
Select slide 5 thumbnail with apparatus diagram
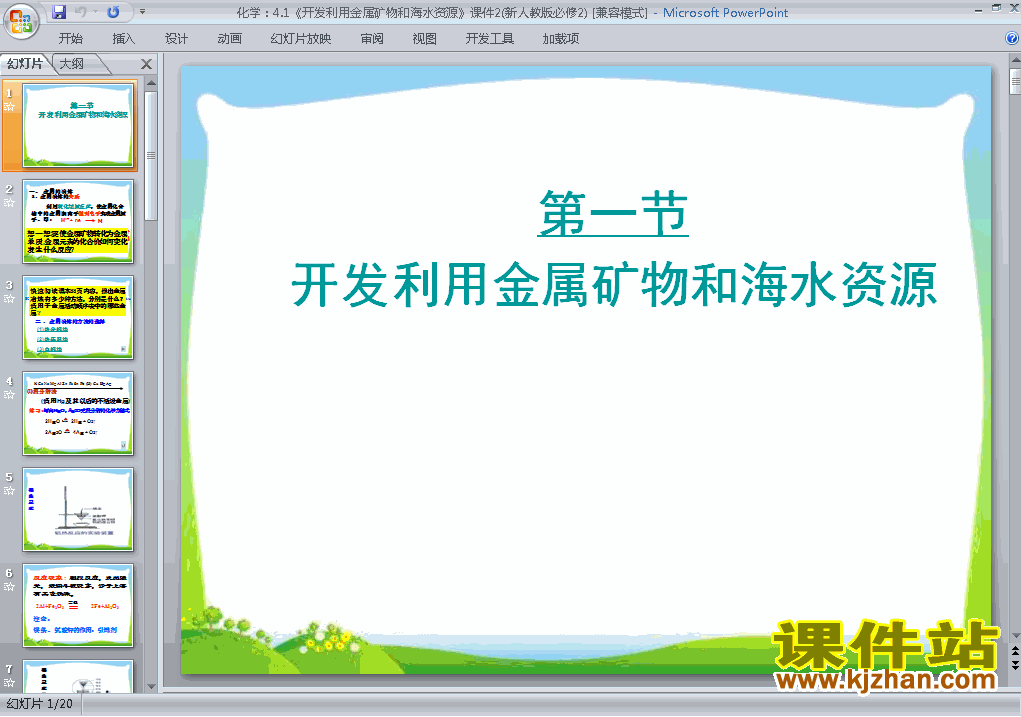78,509
